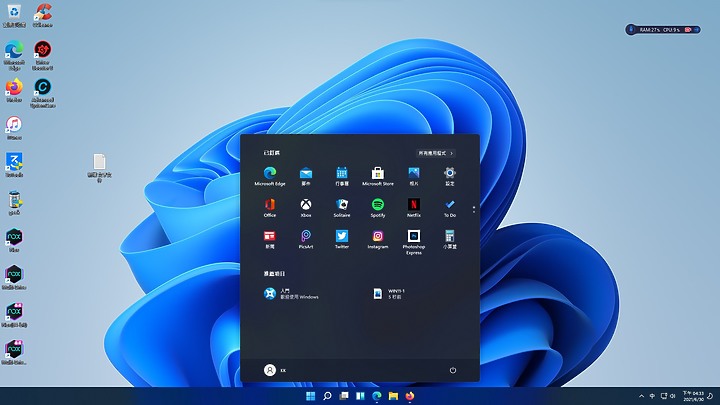Select the Advanced SystemCare desktop shortcut
Screen dimensions: 720x405
coord(43,93)
